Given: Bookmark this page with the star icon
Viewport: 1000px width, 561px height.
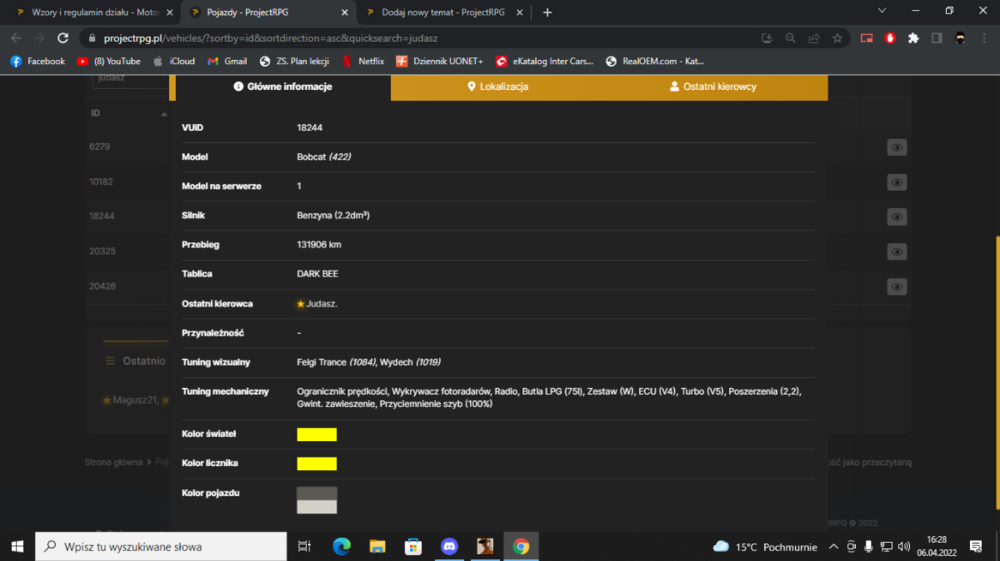Looking at the screenshot, I should coord(837,38).
